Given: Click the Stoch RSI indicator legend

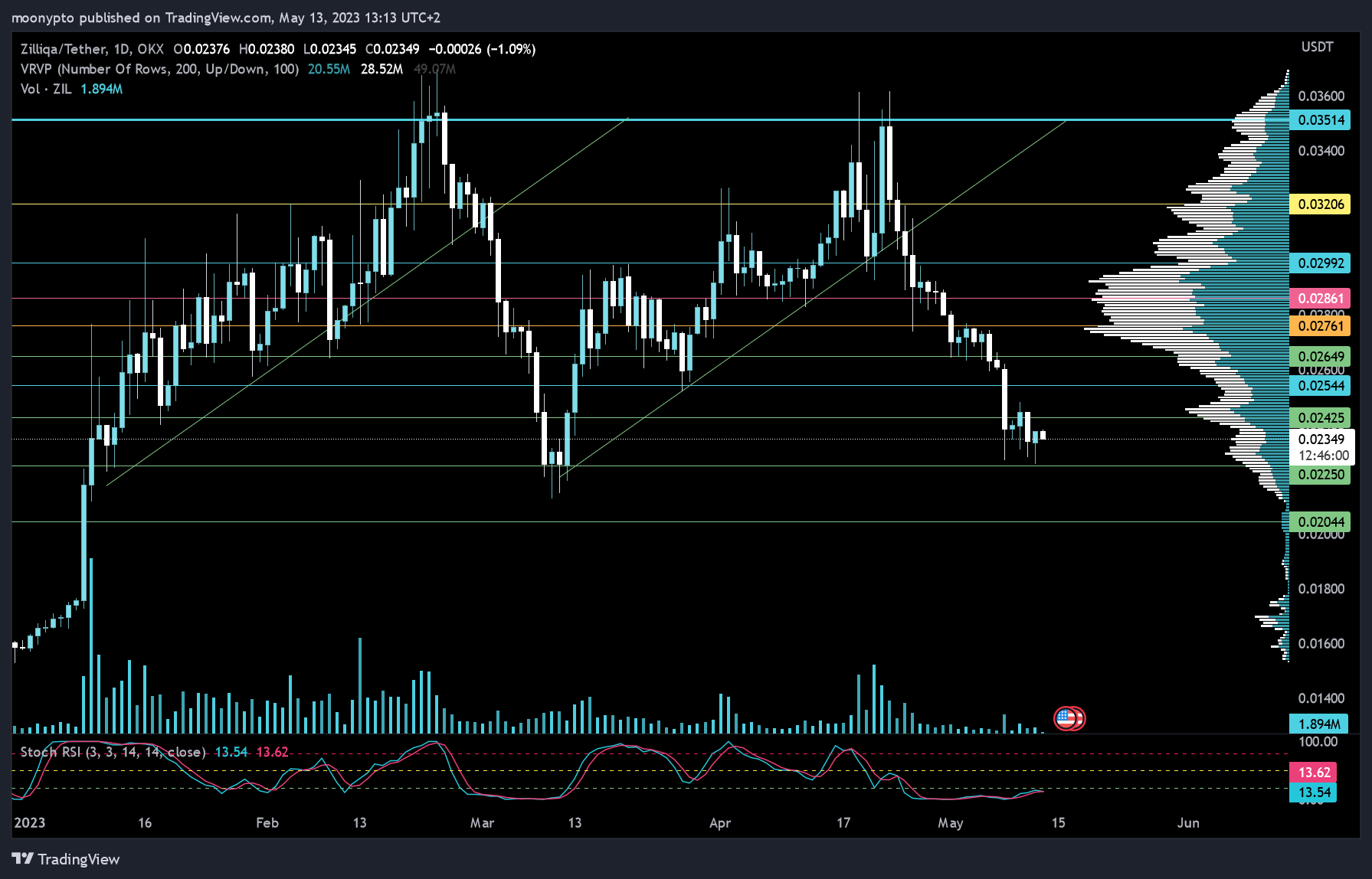Looking at the screenshot, I should coord(113,752).
